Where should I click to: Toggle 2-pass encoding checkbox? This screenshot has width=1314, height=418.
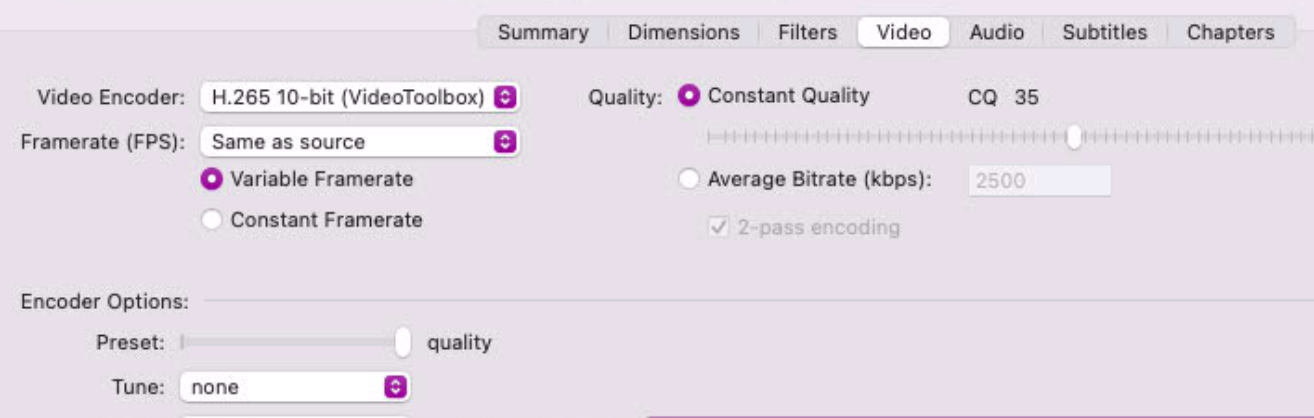click(x=718, y=228)
